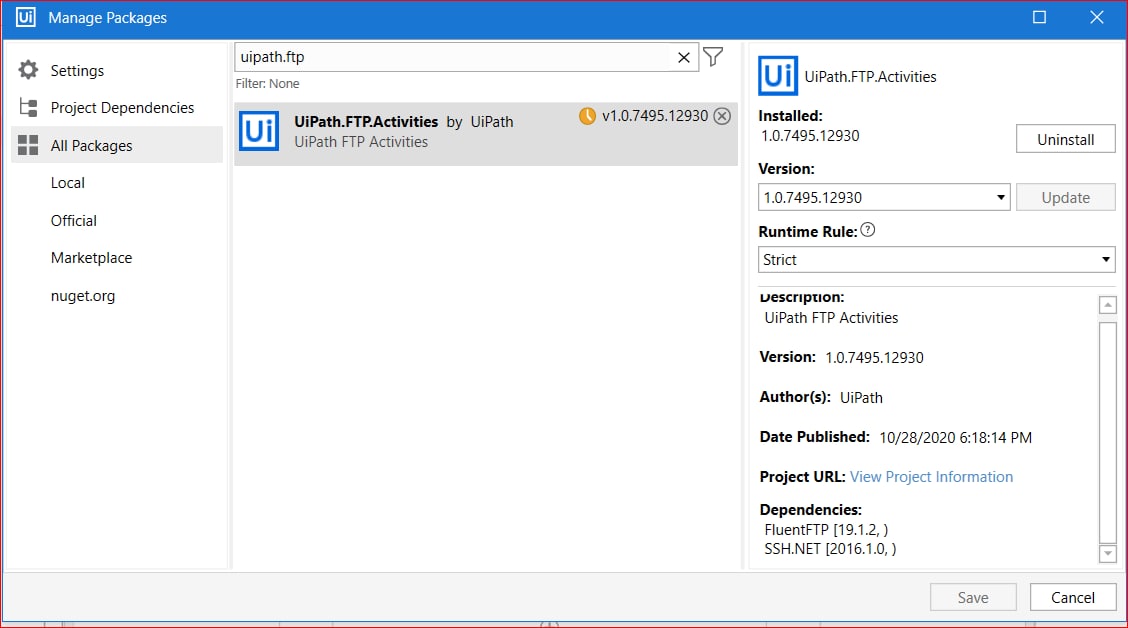1128x628 pixels.
Task: Click the installed version 1.0.7495.12930 text
Action: pyautogui.click(x=810, y=136)
